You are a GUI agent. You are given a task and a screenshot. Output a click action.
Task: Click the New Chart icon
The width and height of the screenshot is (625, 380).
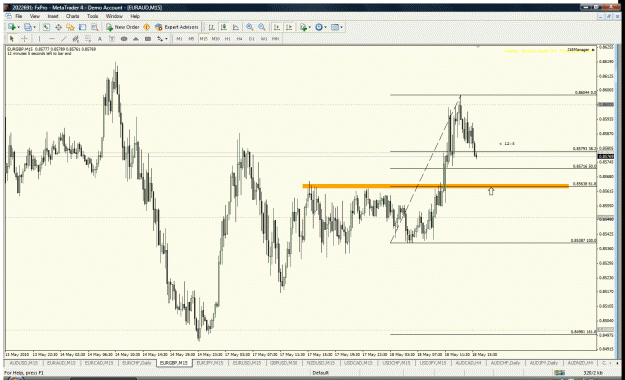click(x=12, y=27)
